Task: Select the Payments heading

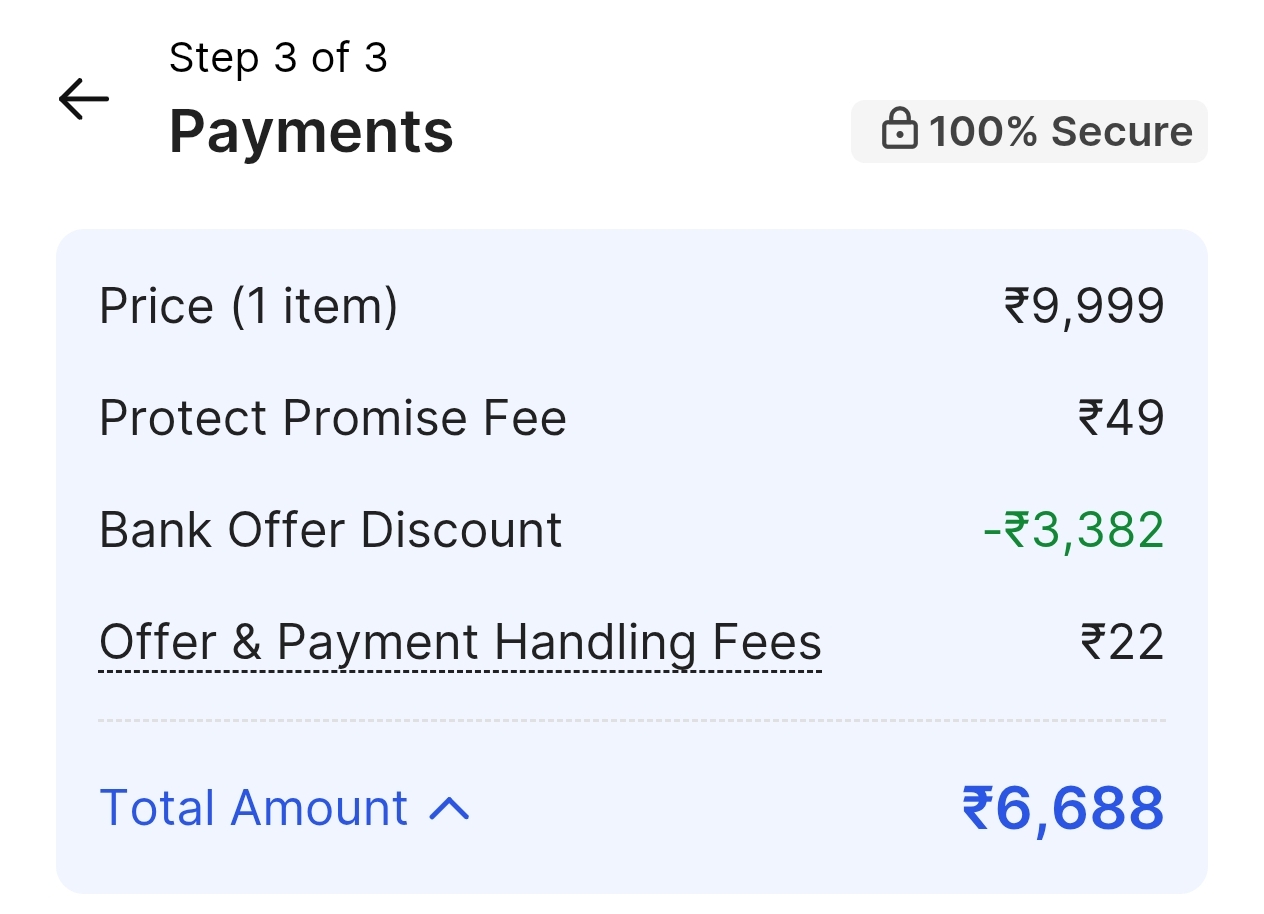Action: (311, 131)
